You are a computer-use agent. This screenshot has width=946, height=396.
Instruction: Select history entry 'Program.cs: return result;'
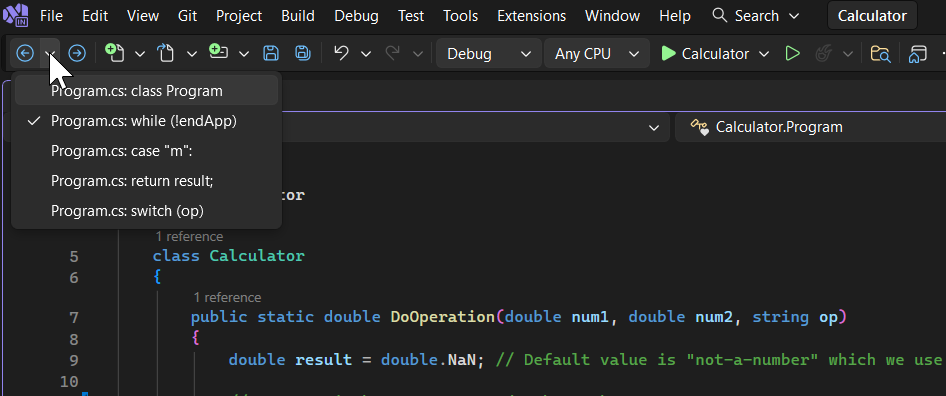[x=146, y=181]
